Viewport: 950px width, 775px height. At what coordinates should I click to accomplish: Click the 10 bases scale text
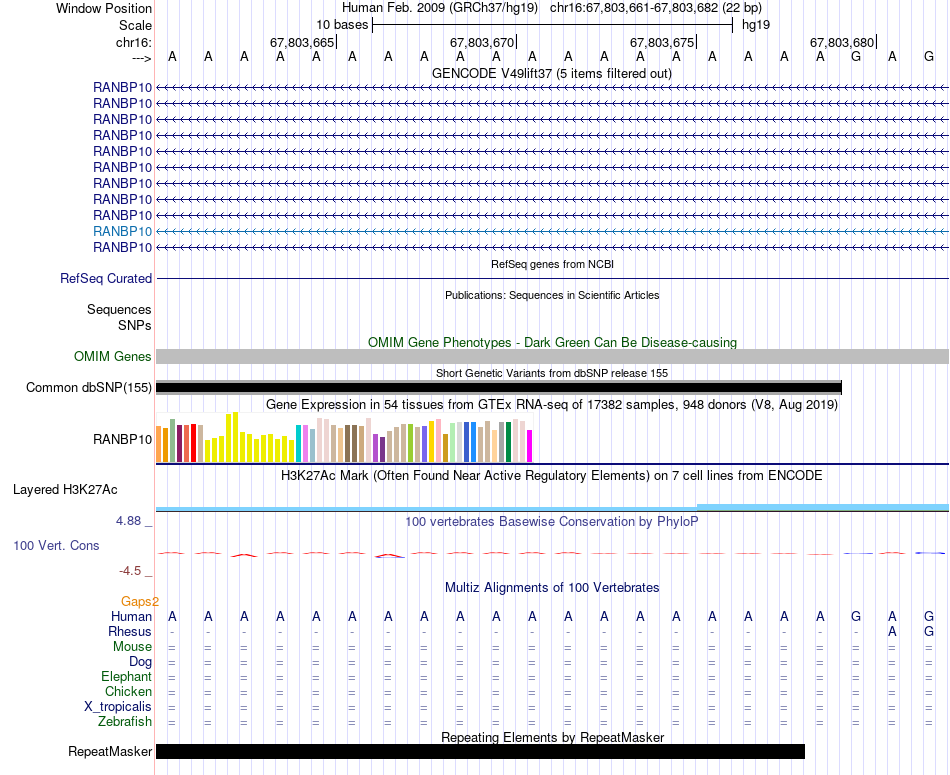coord(342,25)
